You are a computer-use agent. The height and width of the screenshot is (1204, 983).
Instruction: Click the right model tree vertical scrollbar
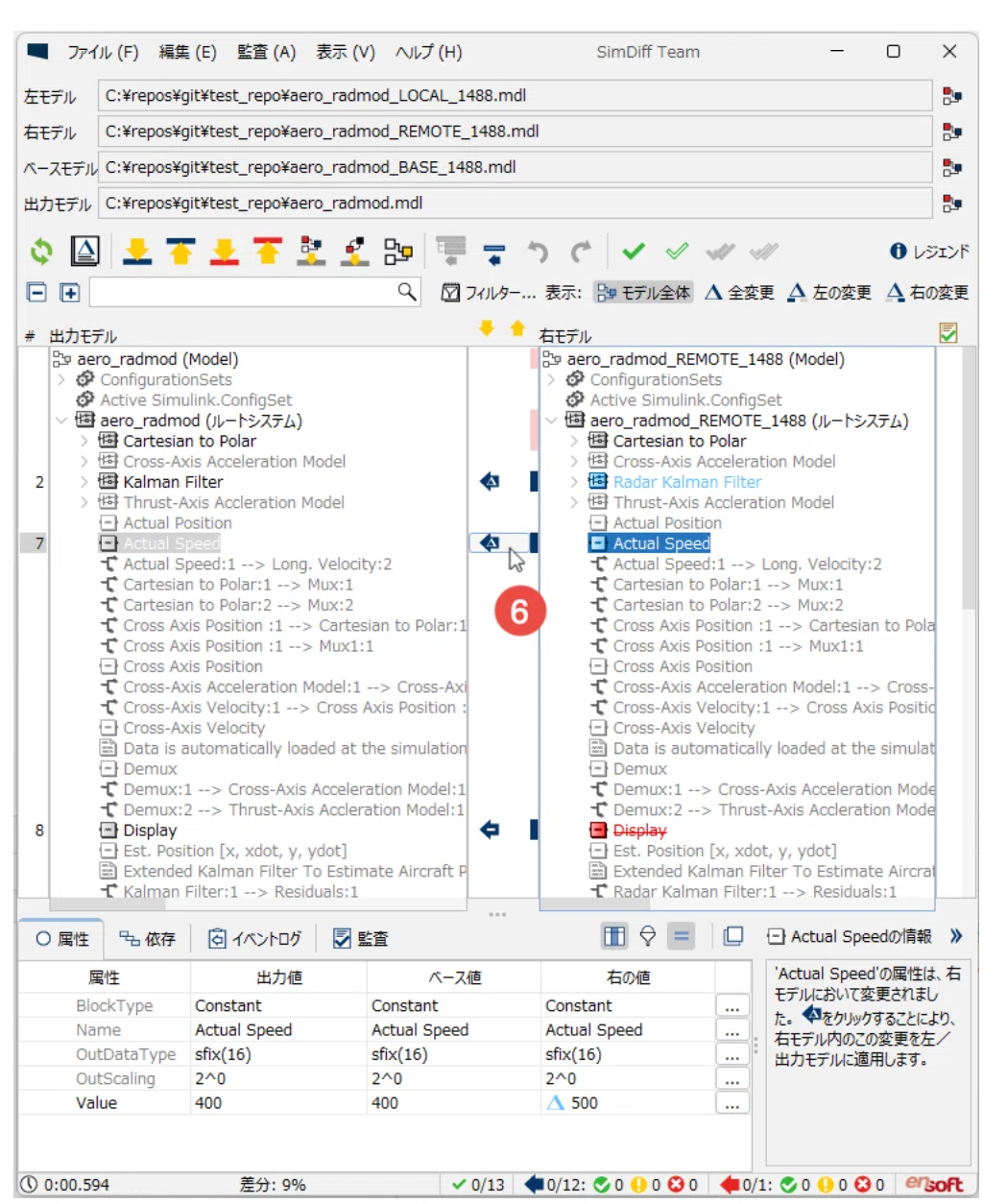[x=969, y=477]
